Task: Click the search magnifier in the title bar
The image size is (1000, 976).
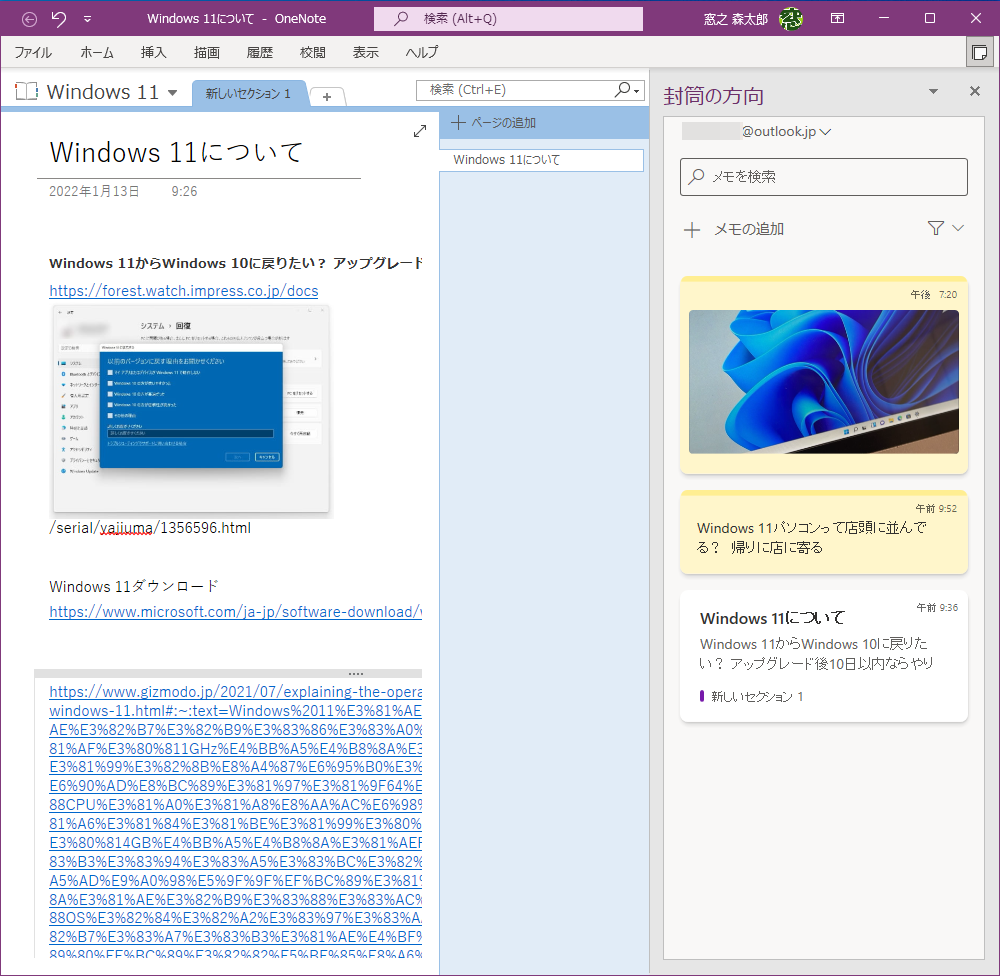Action: (398, 19)
